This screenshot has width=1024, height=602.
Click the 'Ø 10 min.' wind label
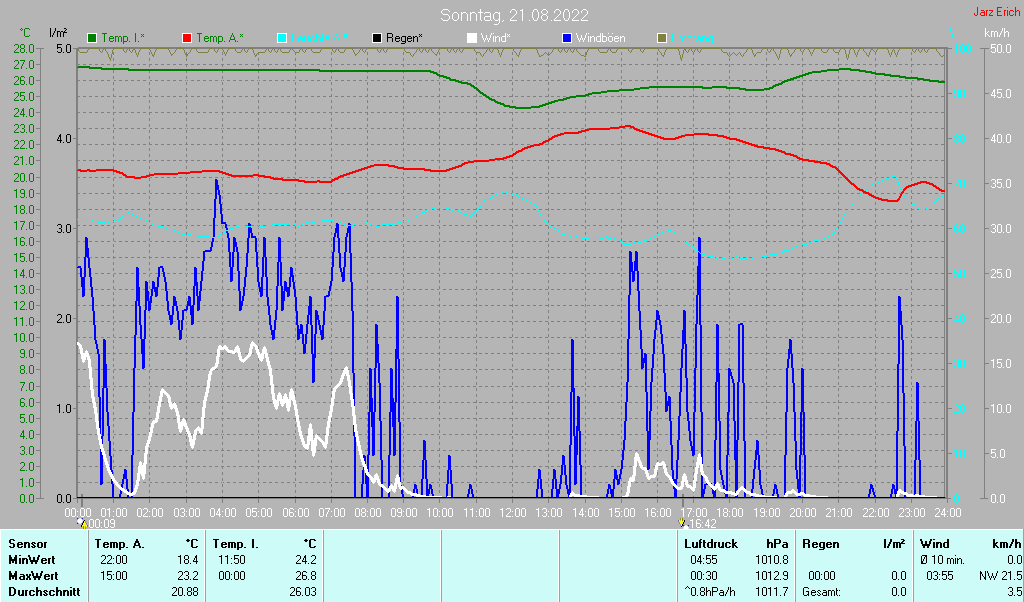942,560
